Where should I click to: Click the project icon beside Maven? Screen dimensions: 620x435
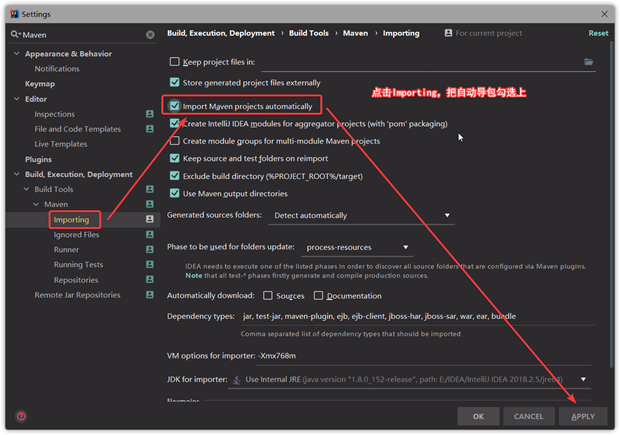click(x=150, y=204)
